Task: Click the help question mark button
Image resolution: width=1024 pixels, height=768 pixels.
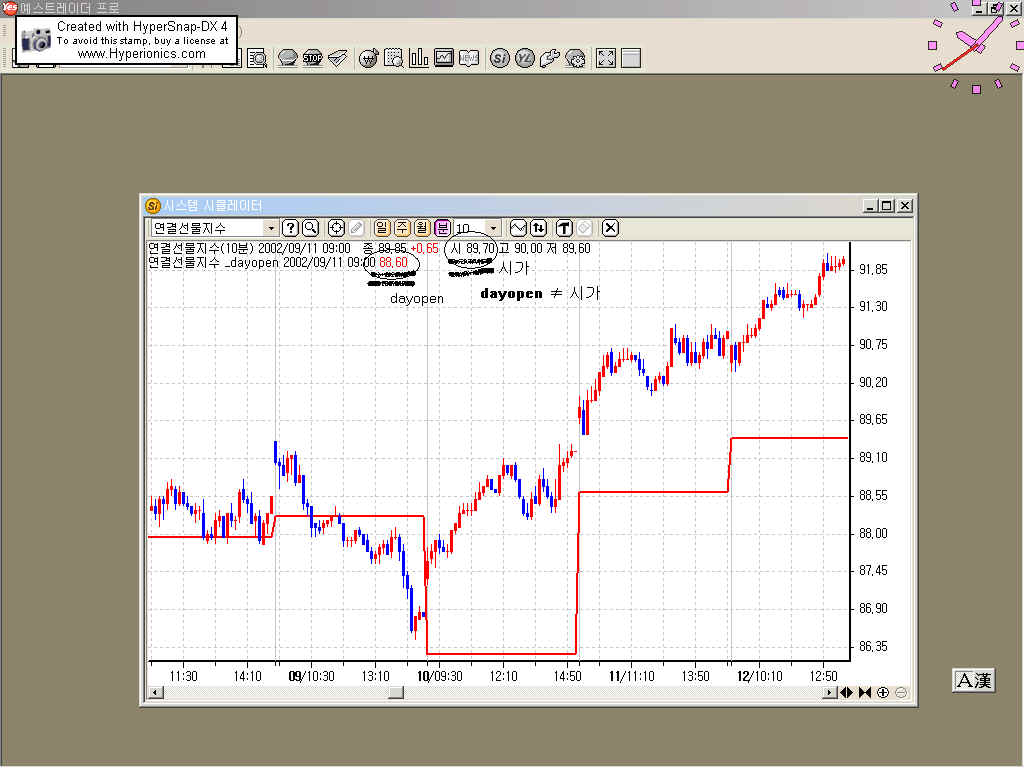Action: [290, 228]
